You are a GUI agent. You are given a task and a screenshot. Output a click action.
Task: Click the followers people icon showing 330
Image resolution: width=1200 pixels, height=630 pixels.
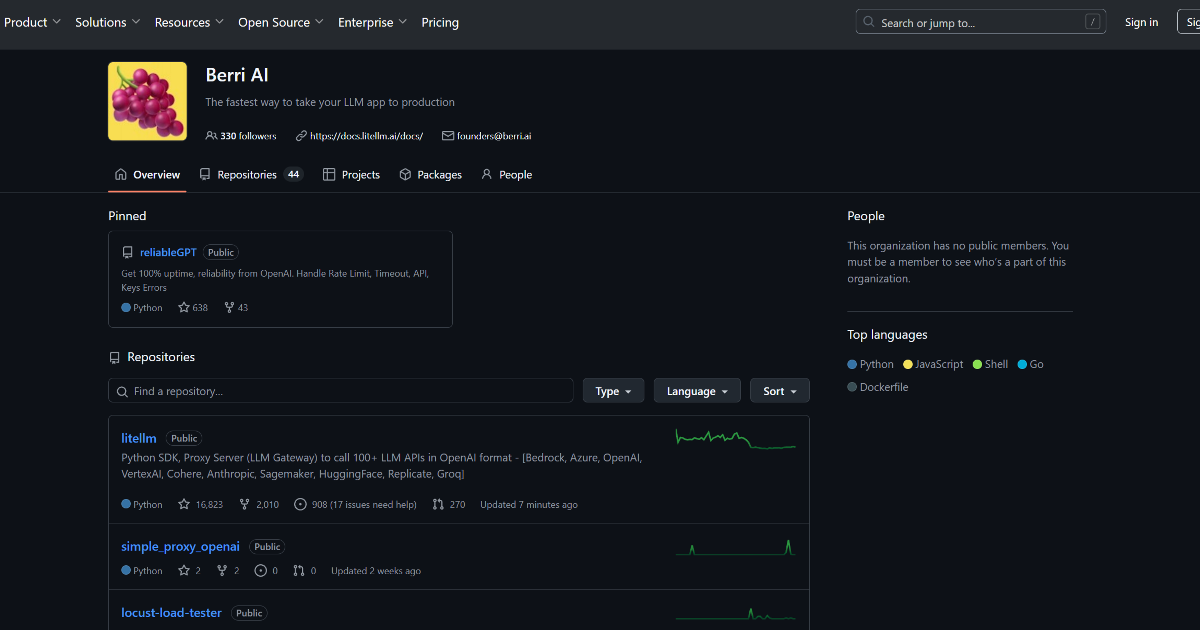point(212,135)
